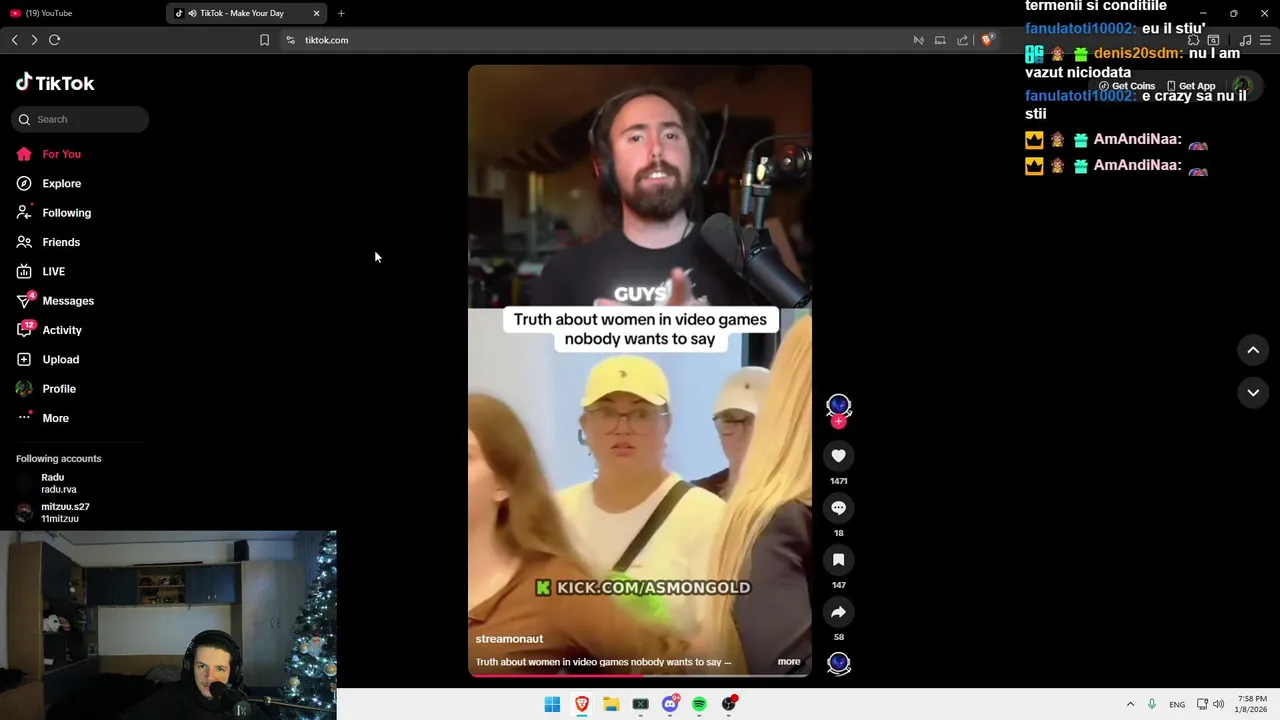Screen dimensions: 1280x720
Task: Click the Search input field
Action: click(80, 119)
